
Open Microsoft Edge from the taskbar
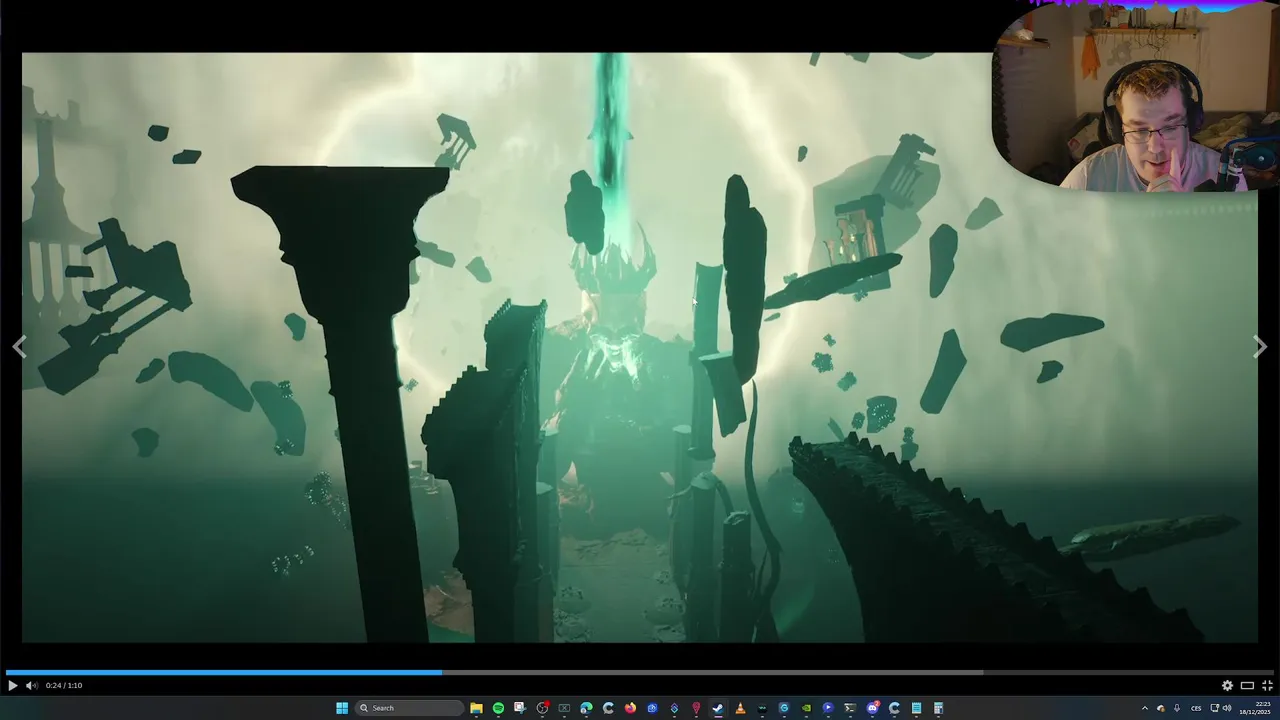(x=586, y=708)
